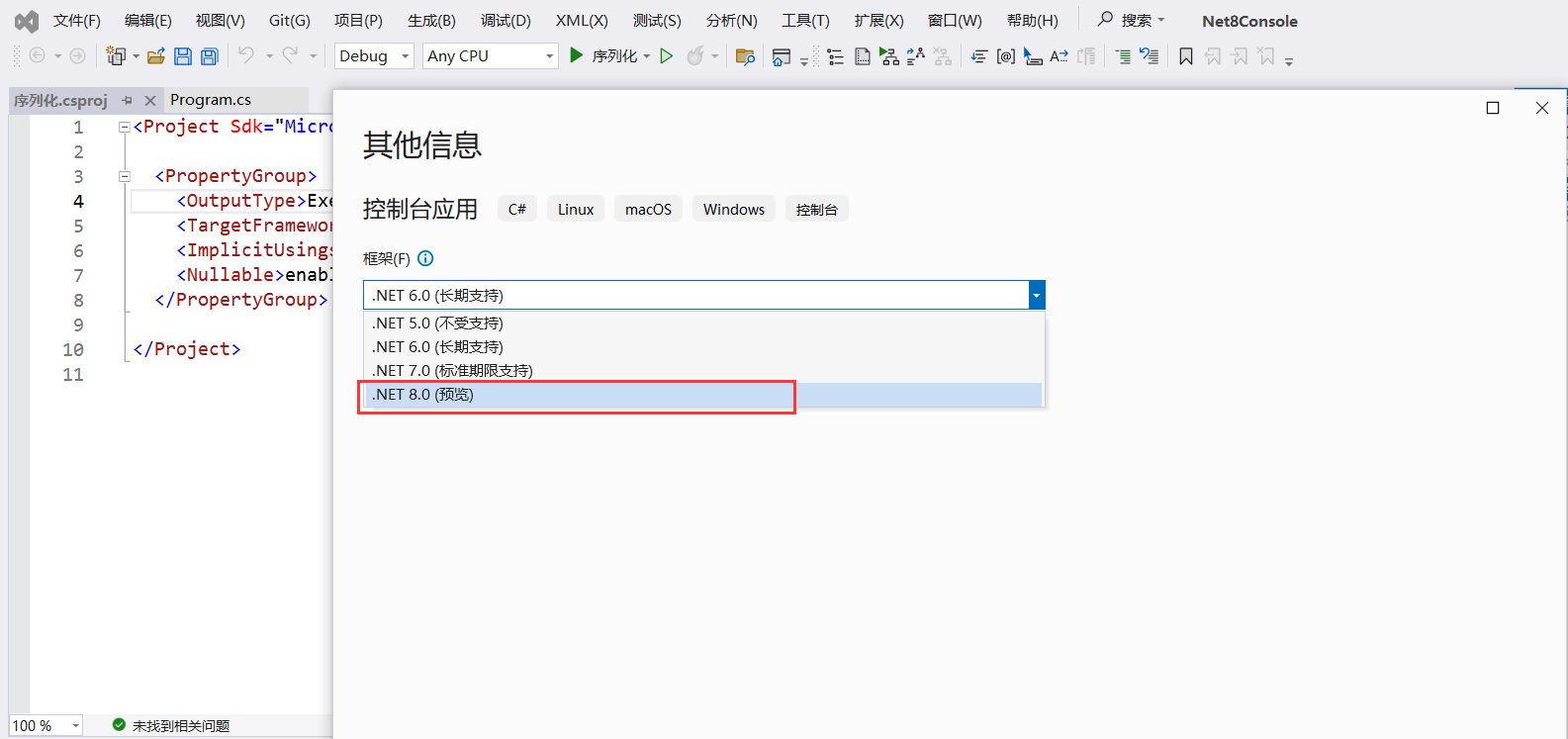Open the 窗口(W) menu
1568x739 pixels.
(x=955, y=20)
